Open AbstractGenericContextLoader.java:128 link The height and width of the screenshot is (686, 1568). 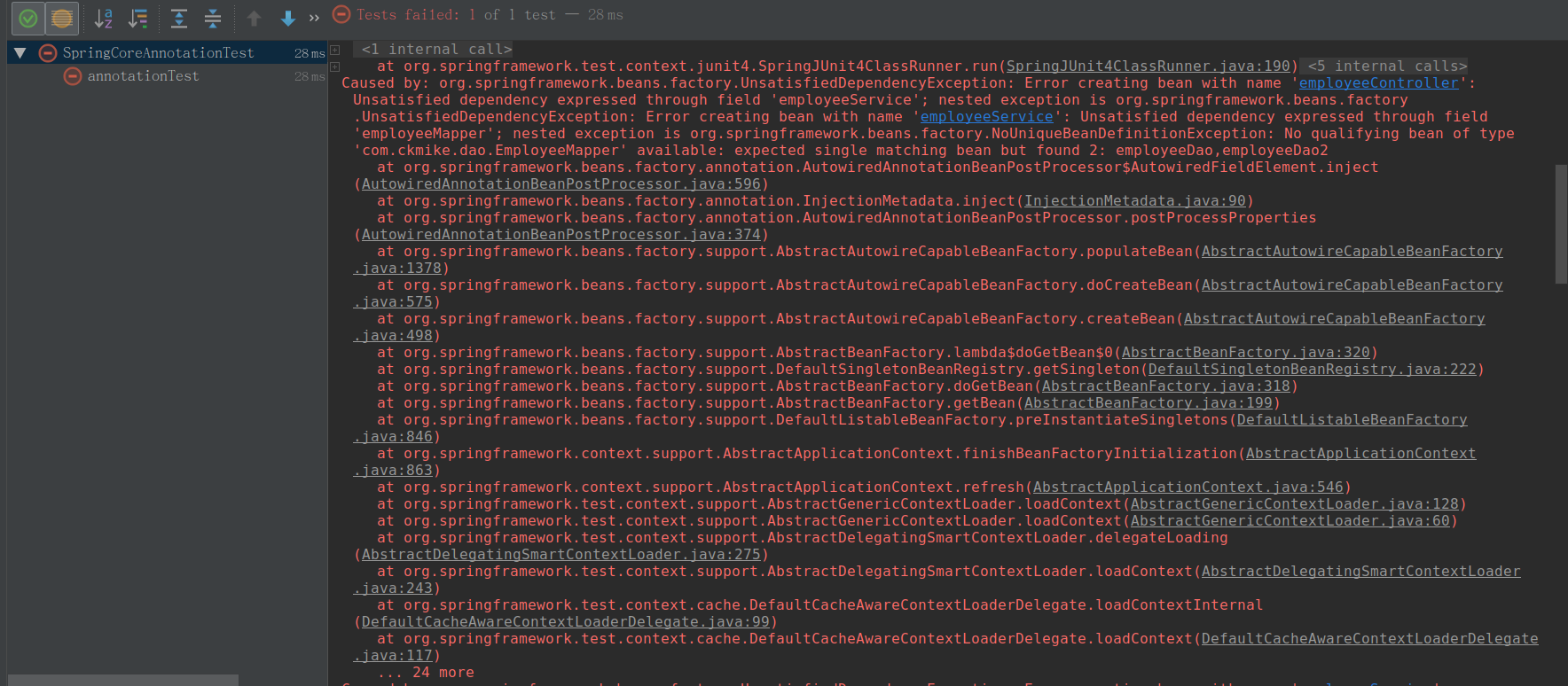point(1294,504)
